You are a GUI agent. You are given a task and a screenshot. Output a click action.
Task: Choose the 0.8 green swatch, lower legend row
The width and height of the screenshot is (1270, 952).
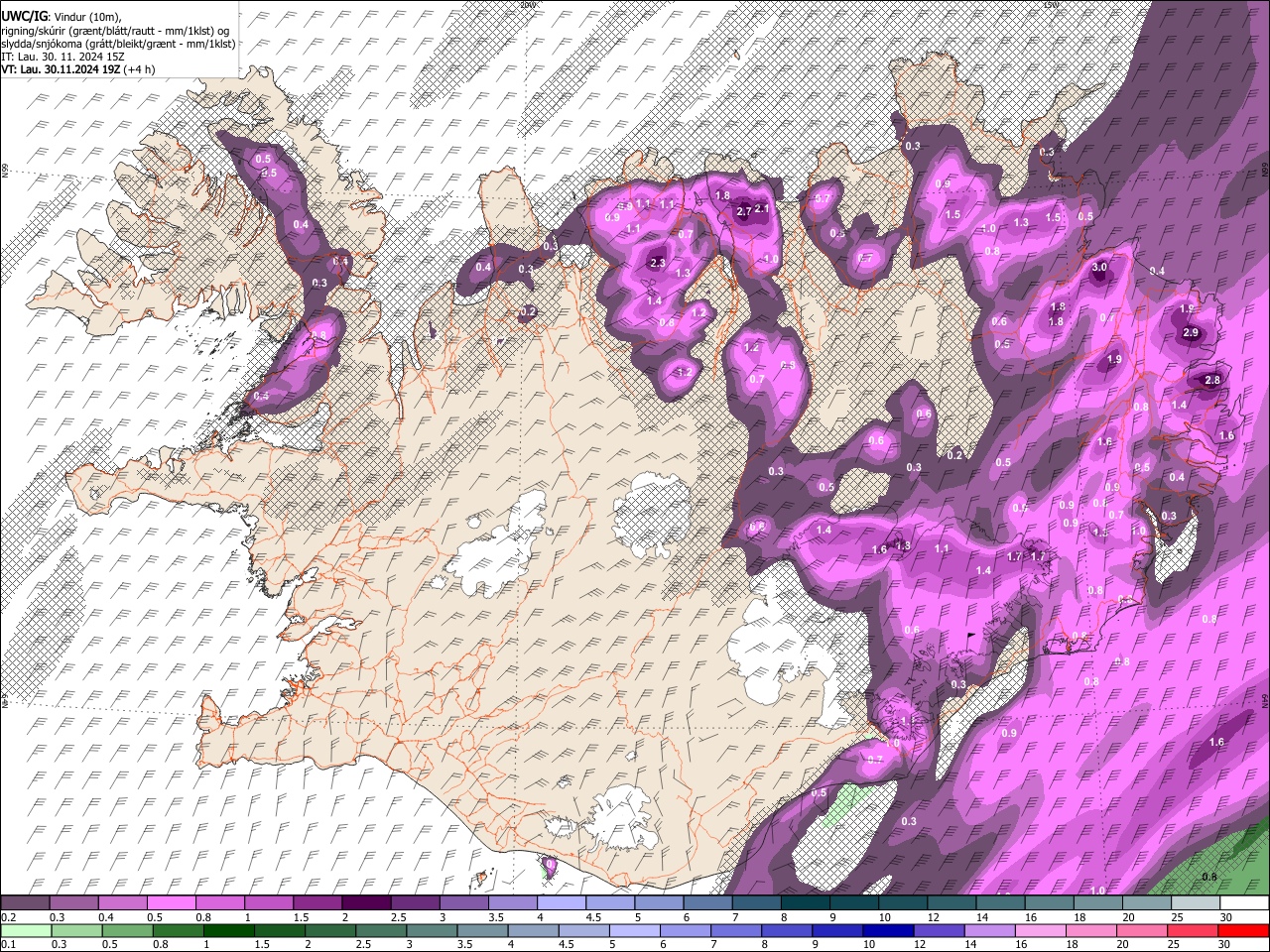coord(178,930)
